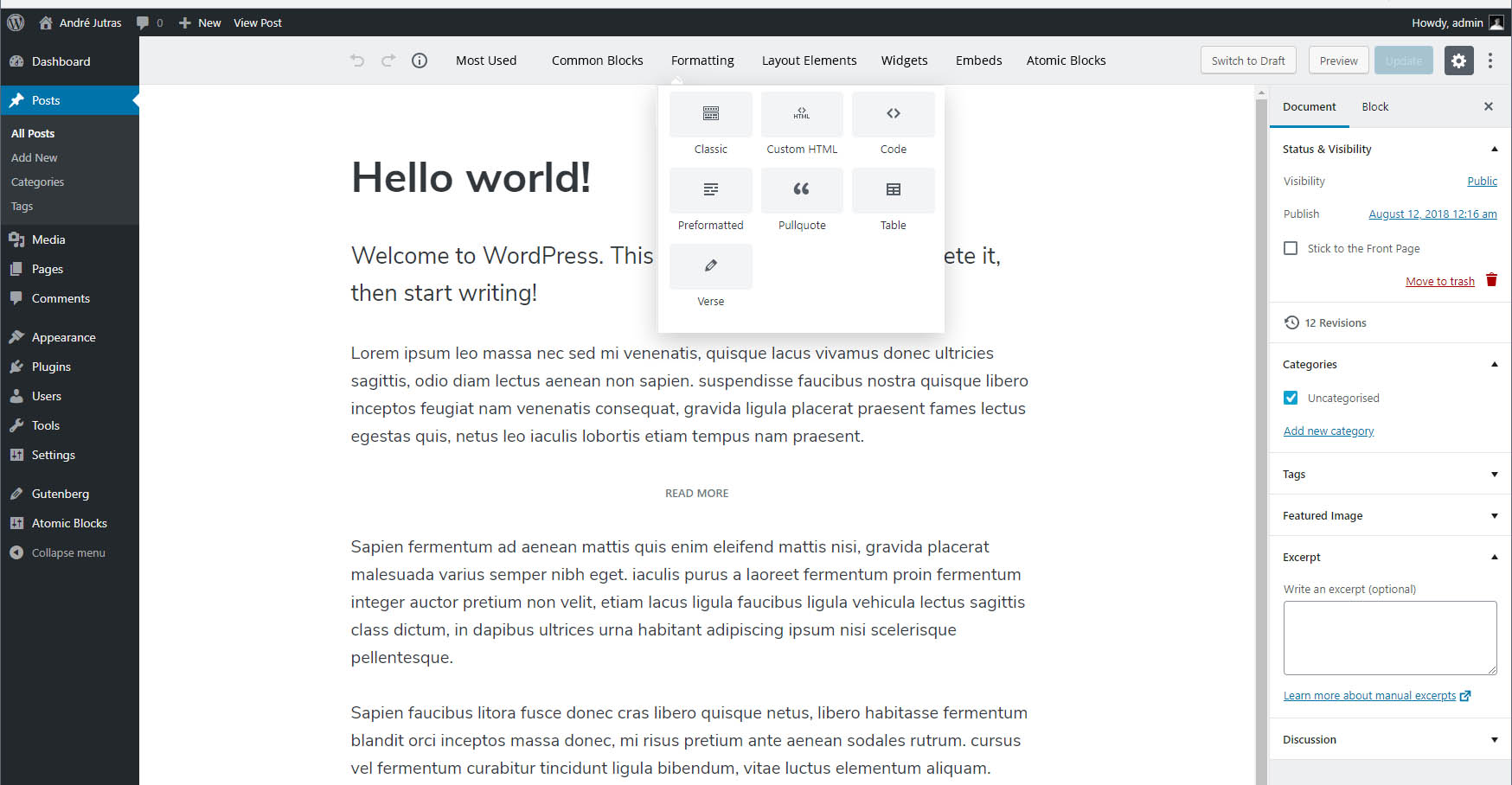This screenshot has height=785, width=1512.
Task: Expand the Tags panel
Action: (x=1390, y=474)
